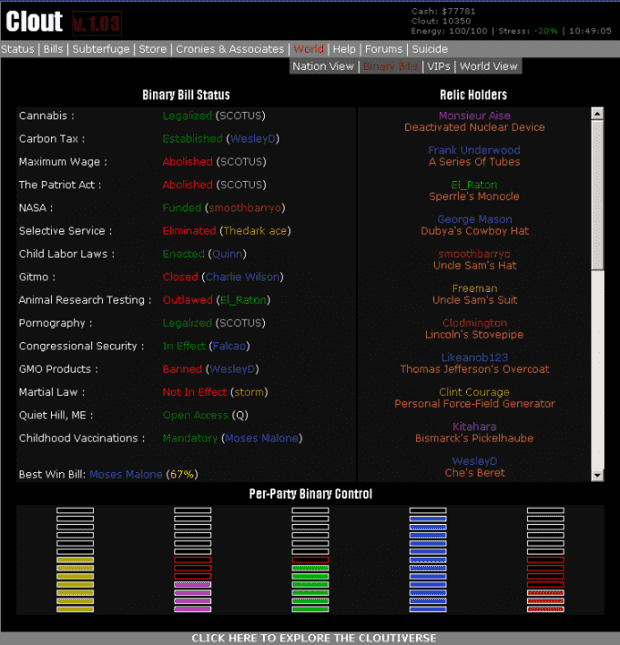Open the Store menu item
The width and height of the screenshot is (620, 645).
(152, 49)
